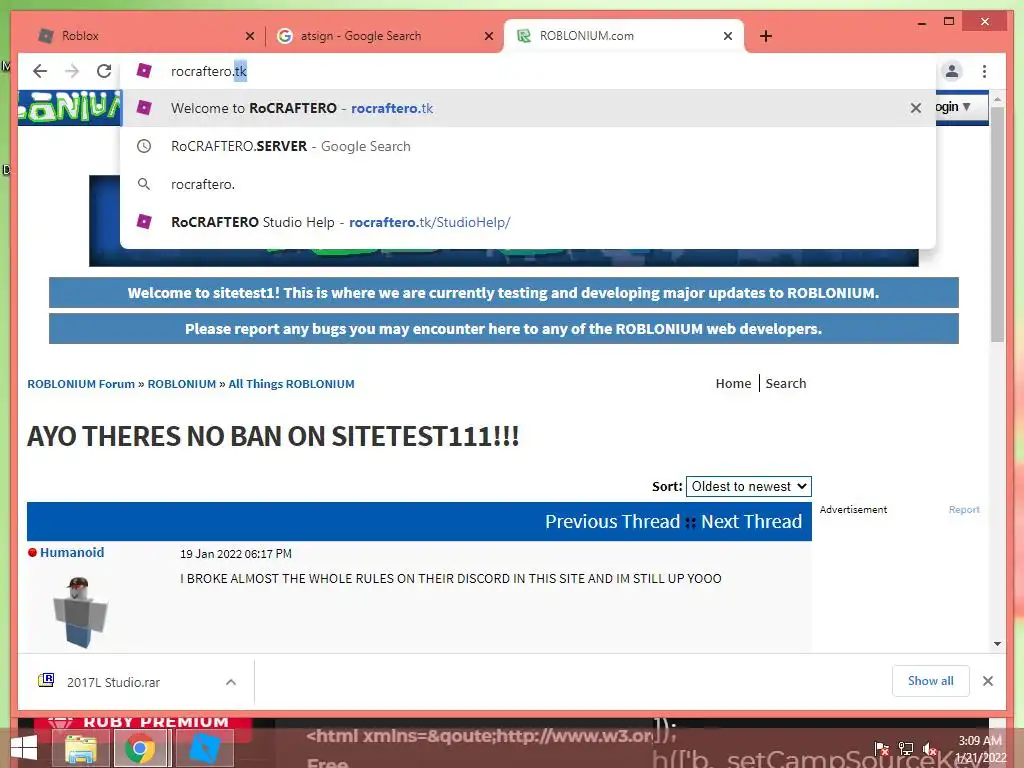The image size is (1024, 768).
Task: Expand the 2017L Studio.rar download options chevron
Action: point(231,682)
